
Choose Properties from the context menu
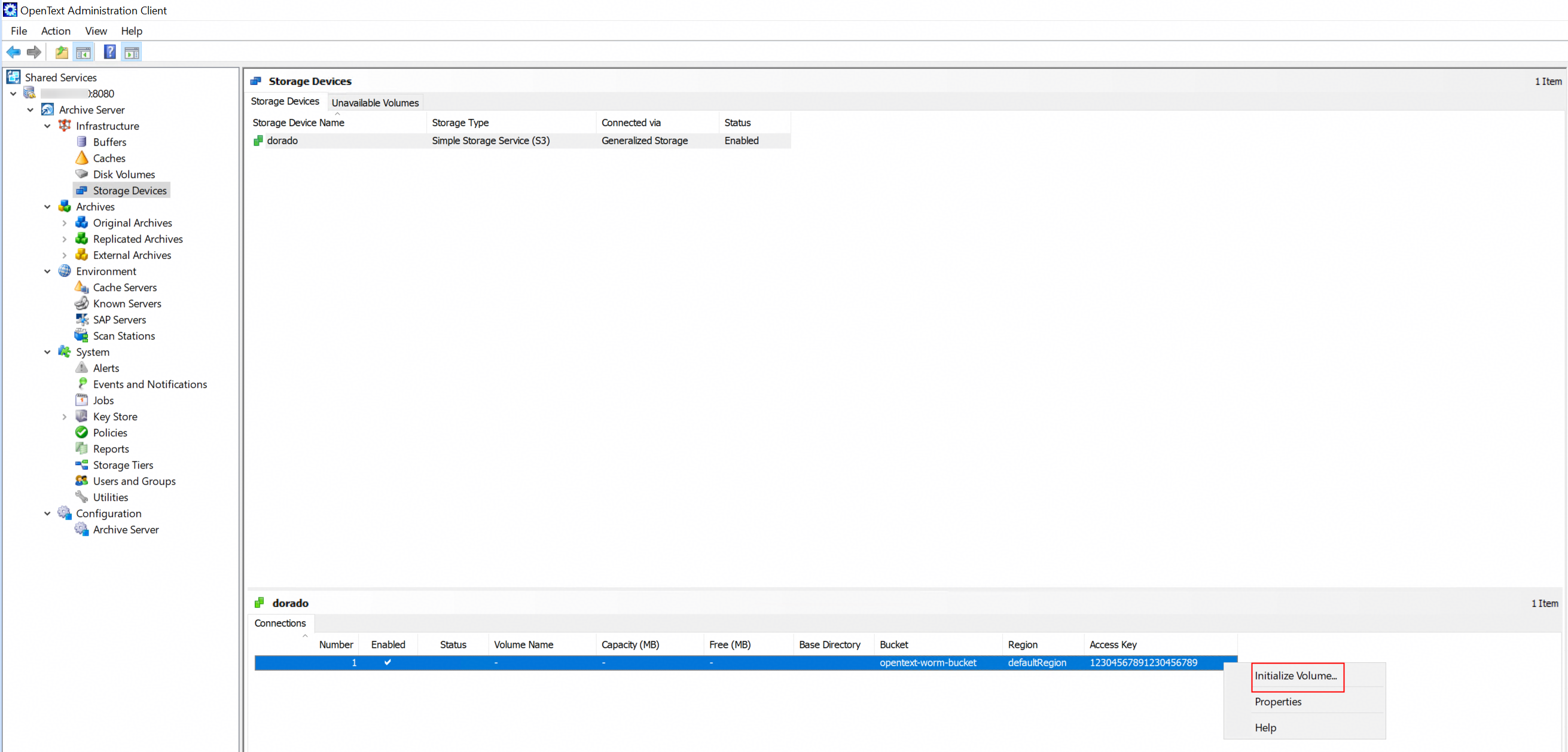[1279, 702]
